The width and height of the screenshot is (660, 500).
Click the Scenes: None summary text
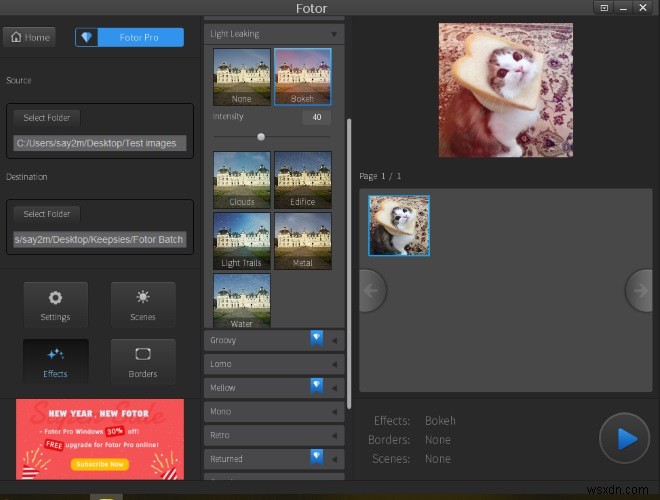411,459
